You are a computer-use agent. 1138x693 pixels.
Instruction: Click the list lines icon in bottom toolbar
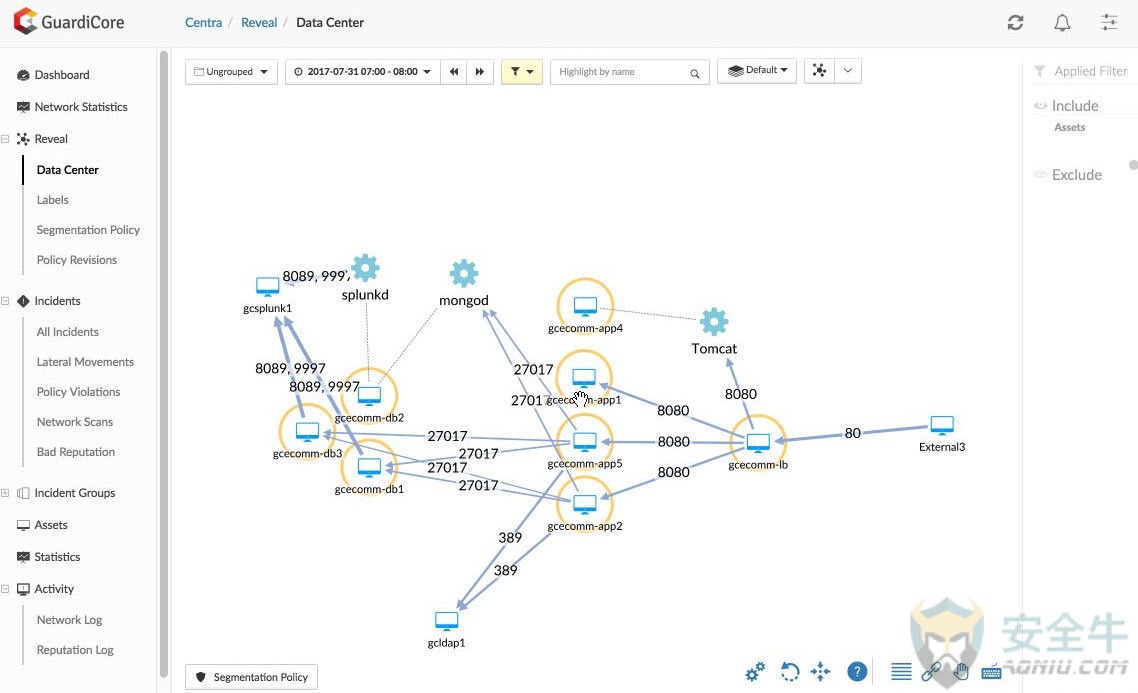901,672
